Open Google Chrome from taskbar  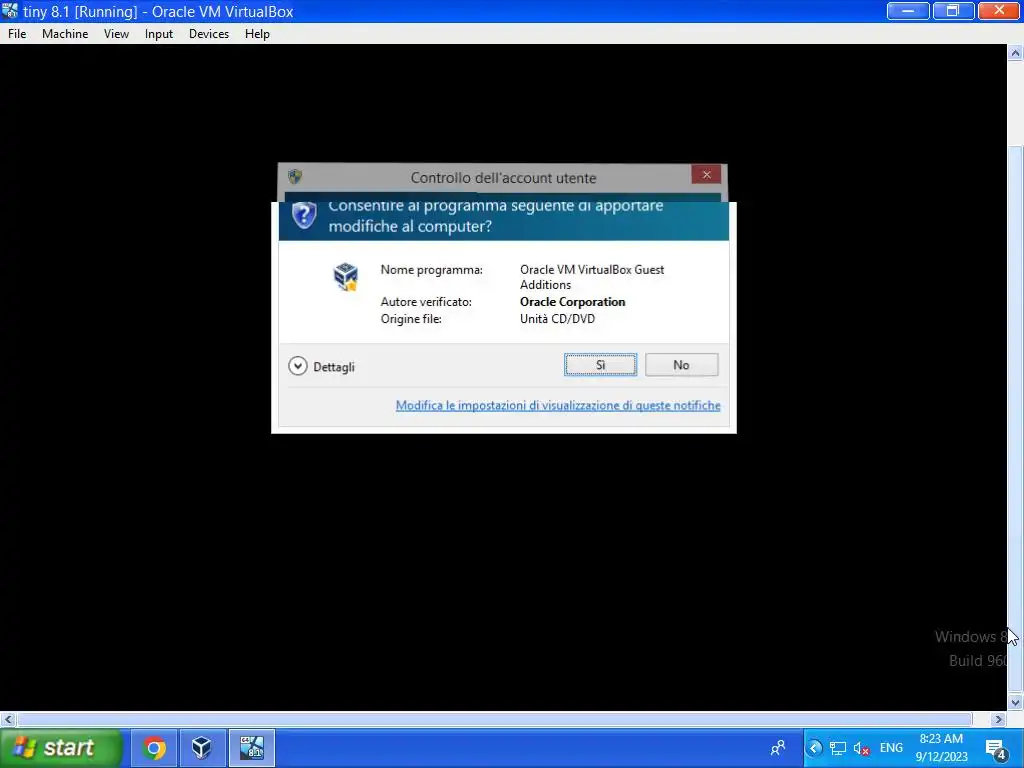[154, 748]
